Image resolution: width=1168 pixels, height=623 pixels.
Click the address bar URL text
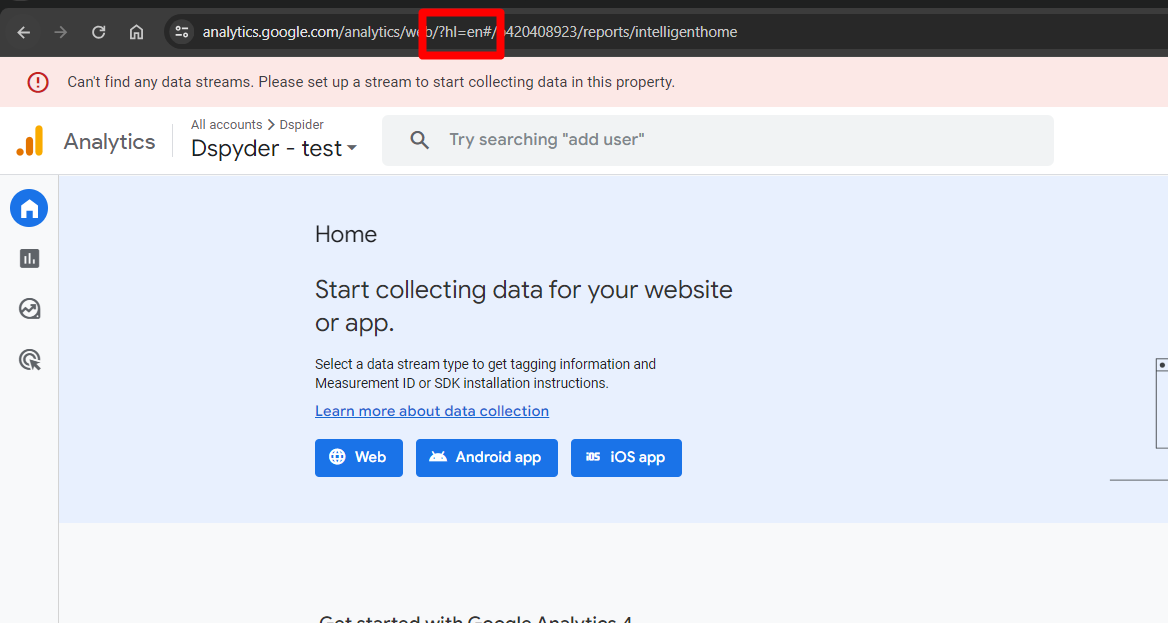pos(470,32)
